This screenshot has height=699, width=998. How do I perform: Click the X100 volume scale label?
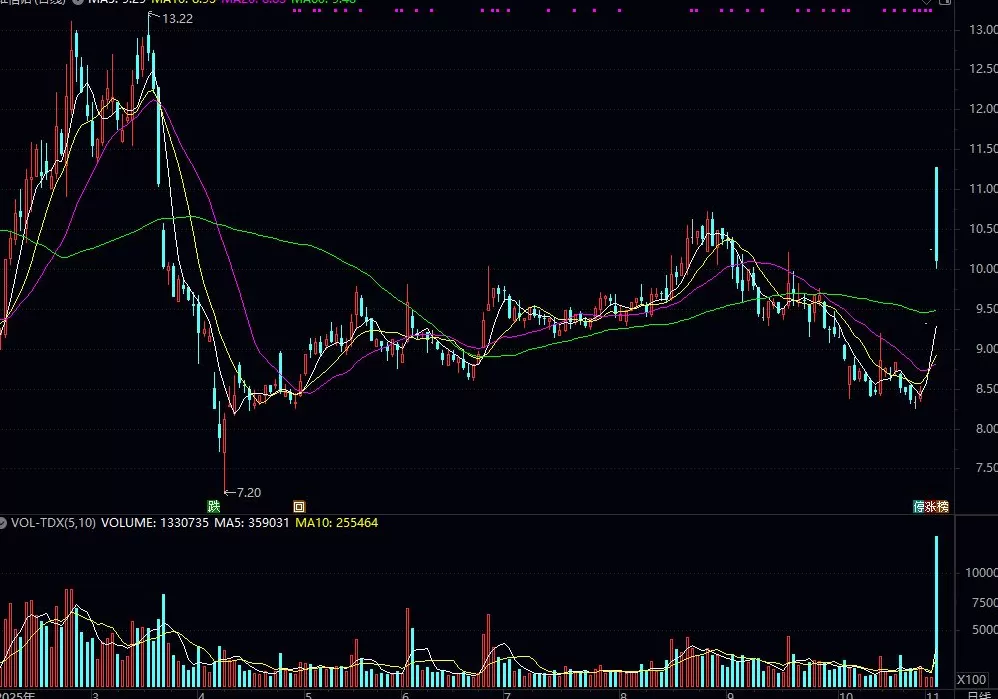(971, 679)
